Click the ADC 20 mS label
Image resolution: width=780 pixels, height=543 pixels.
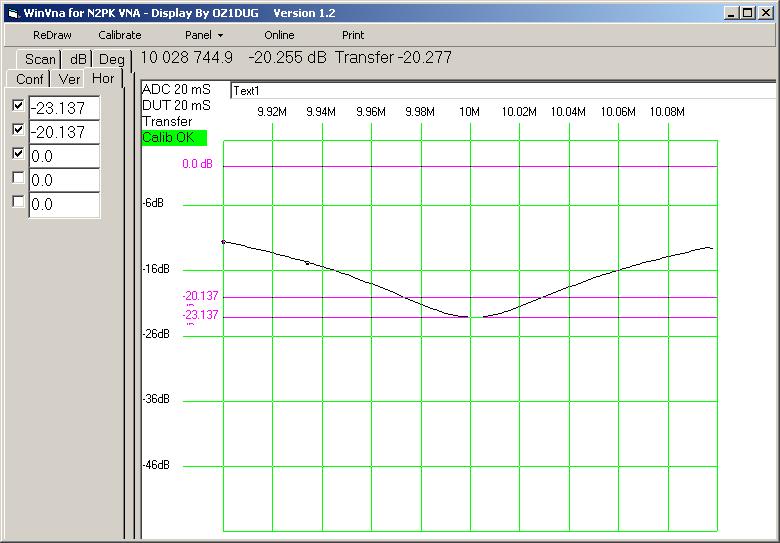tap(176, 90)
